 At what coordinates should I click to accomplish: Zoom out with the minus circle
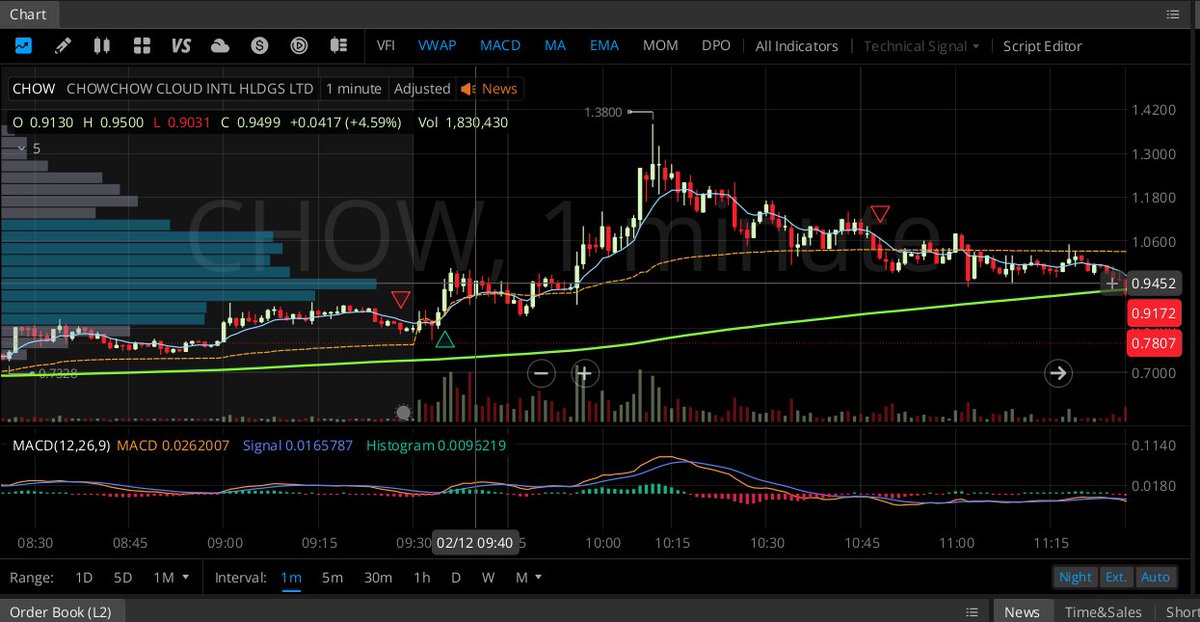point(541,374)
